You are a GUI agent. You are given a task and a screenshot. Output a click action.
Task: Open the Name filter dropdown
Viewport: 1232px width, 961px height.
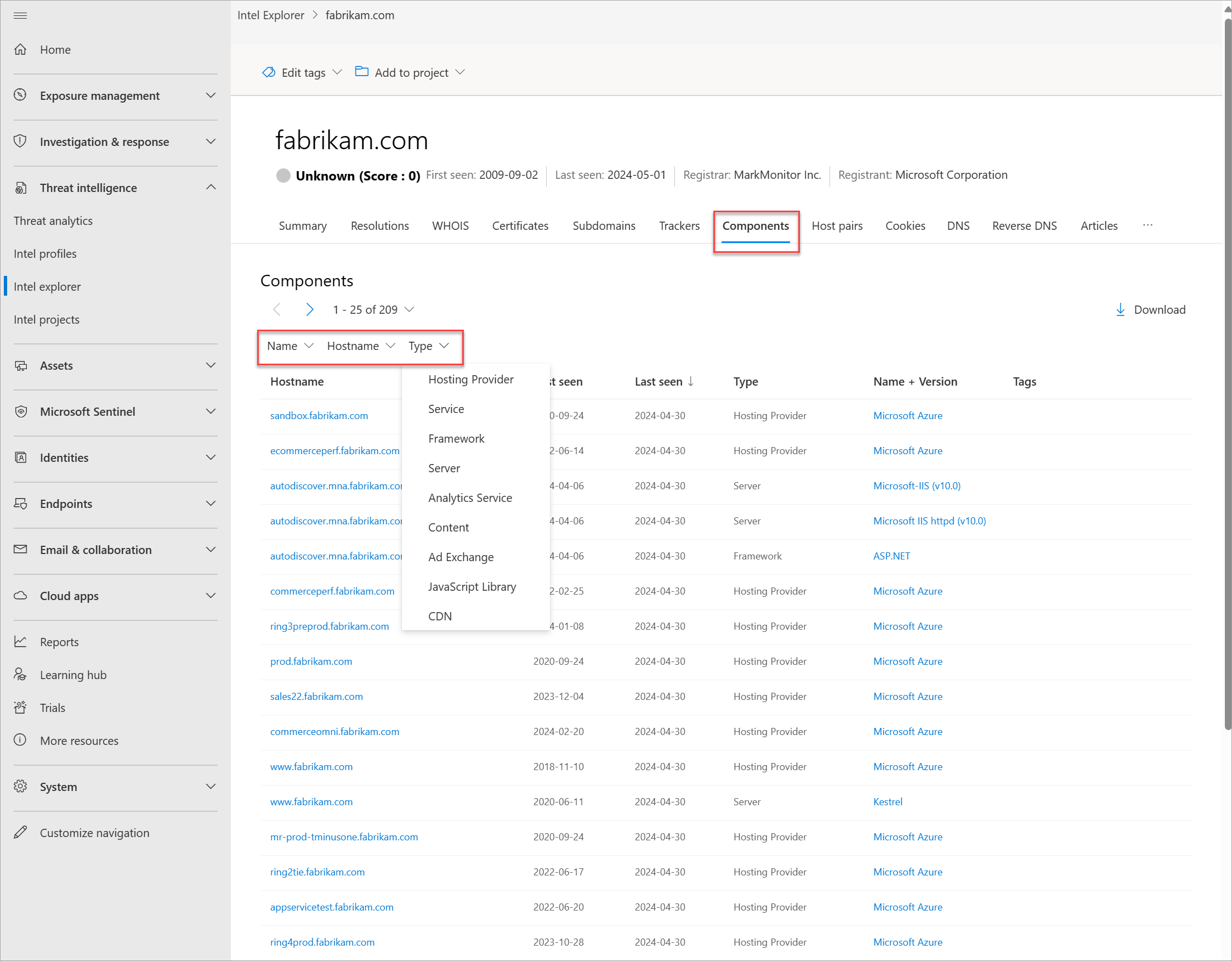[x=290, y=346]
